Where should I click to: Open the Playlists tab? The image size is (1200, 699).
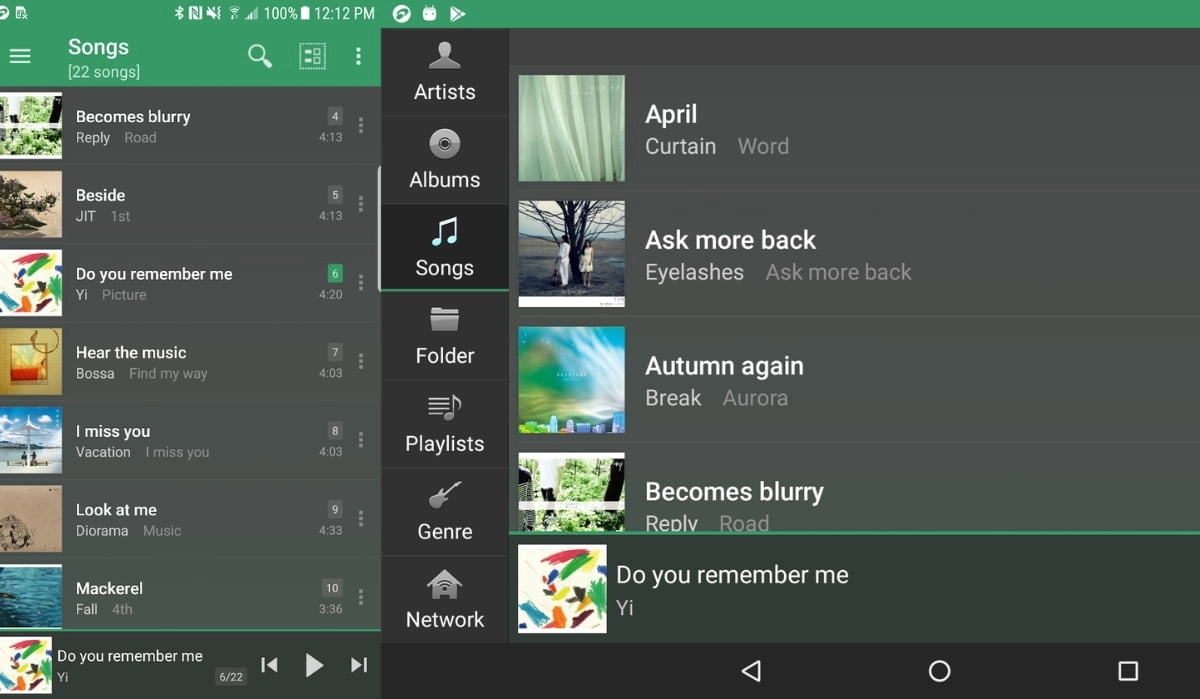[x=444, y=424]
